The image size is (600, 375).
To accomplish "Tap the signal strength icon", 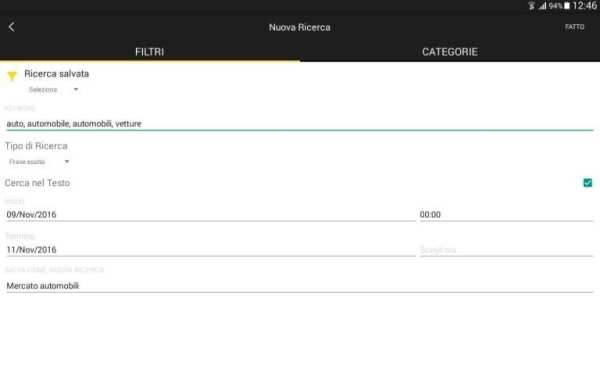I will (x=542, y=6).
